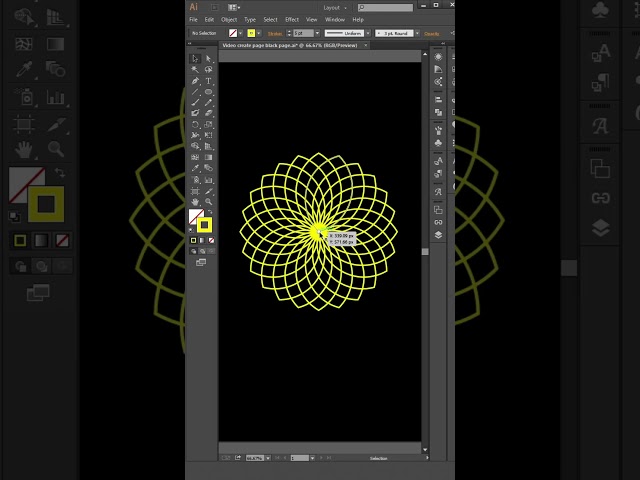The height and width of the screenshot is (480, 640).
Task: Open the zoom level dropdown in status bar
Action: [268, 458]
